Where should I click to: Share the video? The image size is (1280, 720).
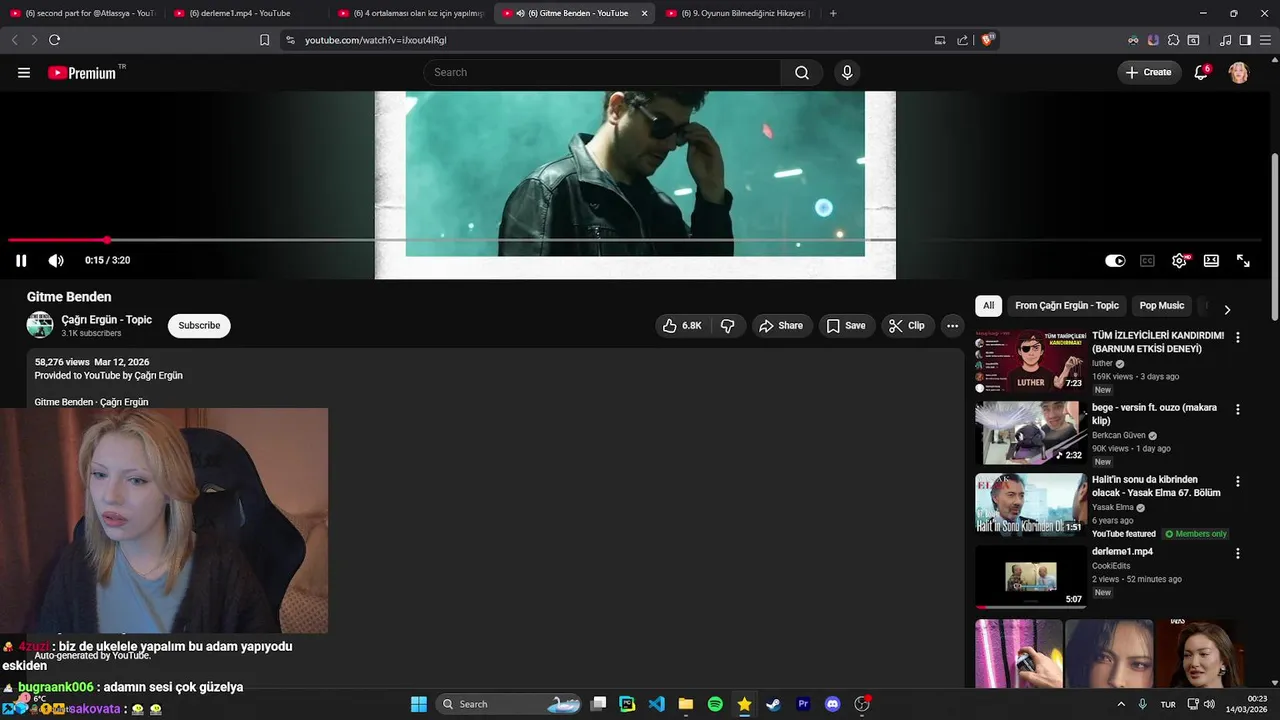click(780, 325)
